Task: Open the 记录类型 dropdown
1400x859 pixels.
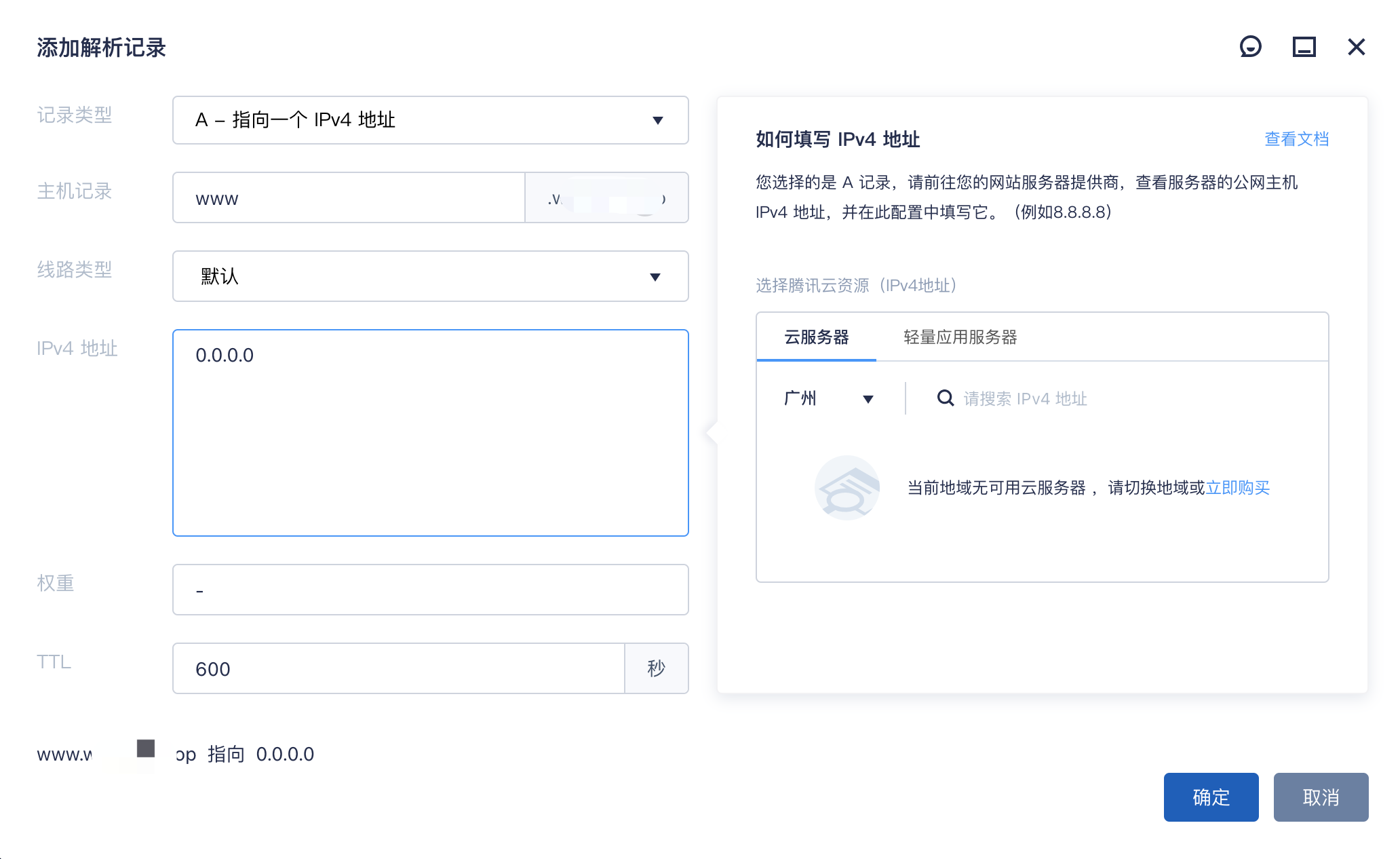Action: point(430,120)
